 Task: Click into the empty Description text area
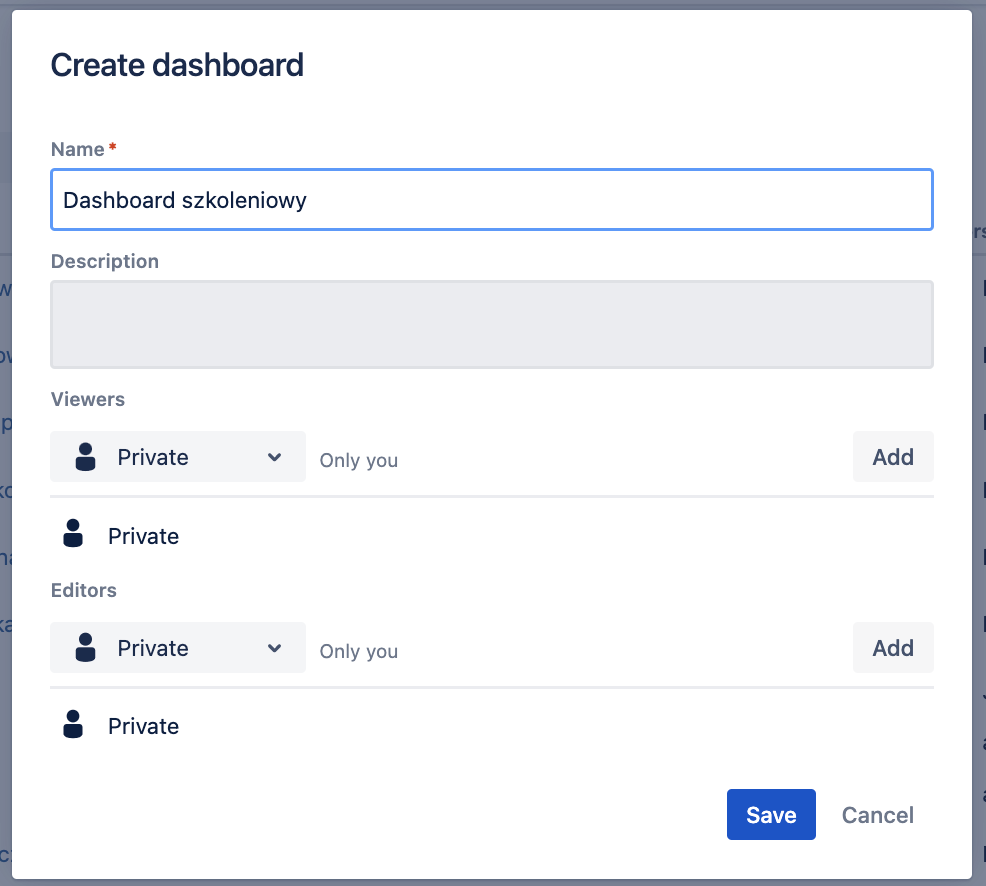(x=491, y=324)
